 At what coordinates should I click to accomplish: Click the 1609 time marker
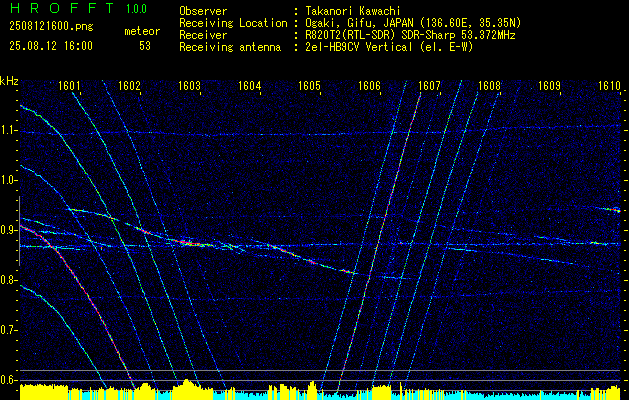pyautogui.click(x=549, y=86)
